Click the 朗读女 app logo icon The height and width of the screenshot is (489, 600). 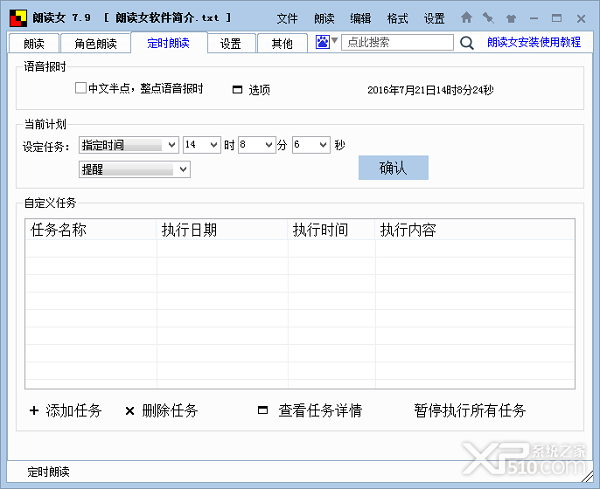(x=18, y=18)
